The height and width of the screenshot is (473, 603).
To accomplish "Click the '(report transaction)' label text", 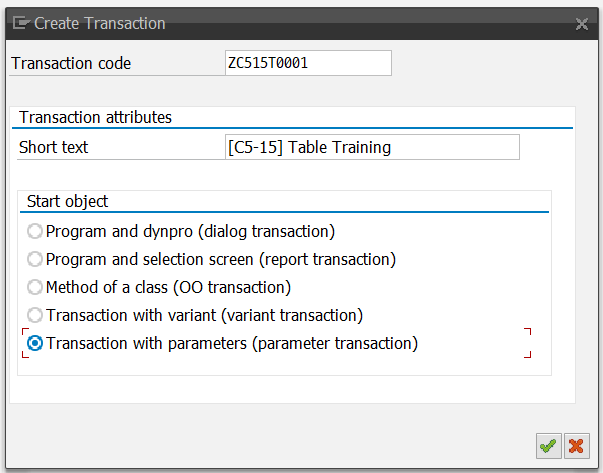I will pyautogui.click(x=327, y=260).
